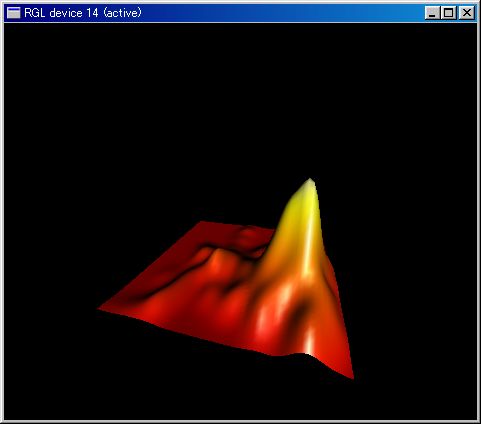
Task: Open the window system menu icon
Action: pos(14,13)
